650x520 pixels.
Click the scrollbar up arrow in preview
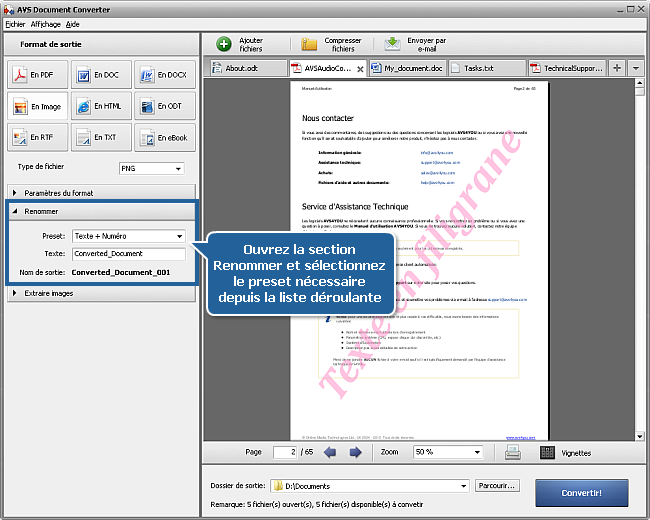pyautogui.click(x=639, y=83)
